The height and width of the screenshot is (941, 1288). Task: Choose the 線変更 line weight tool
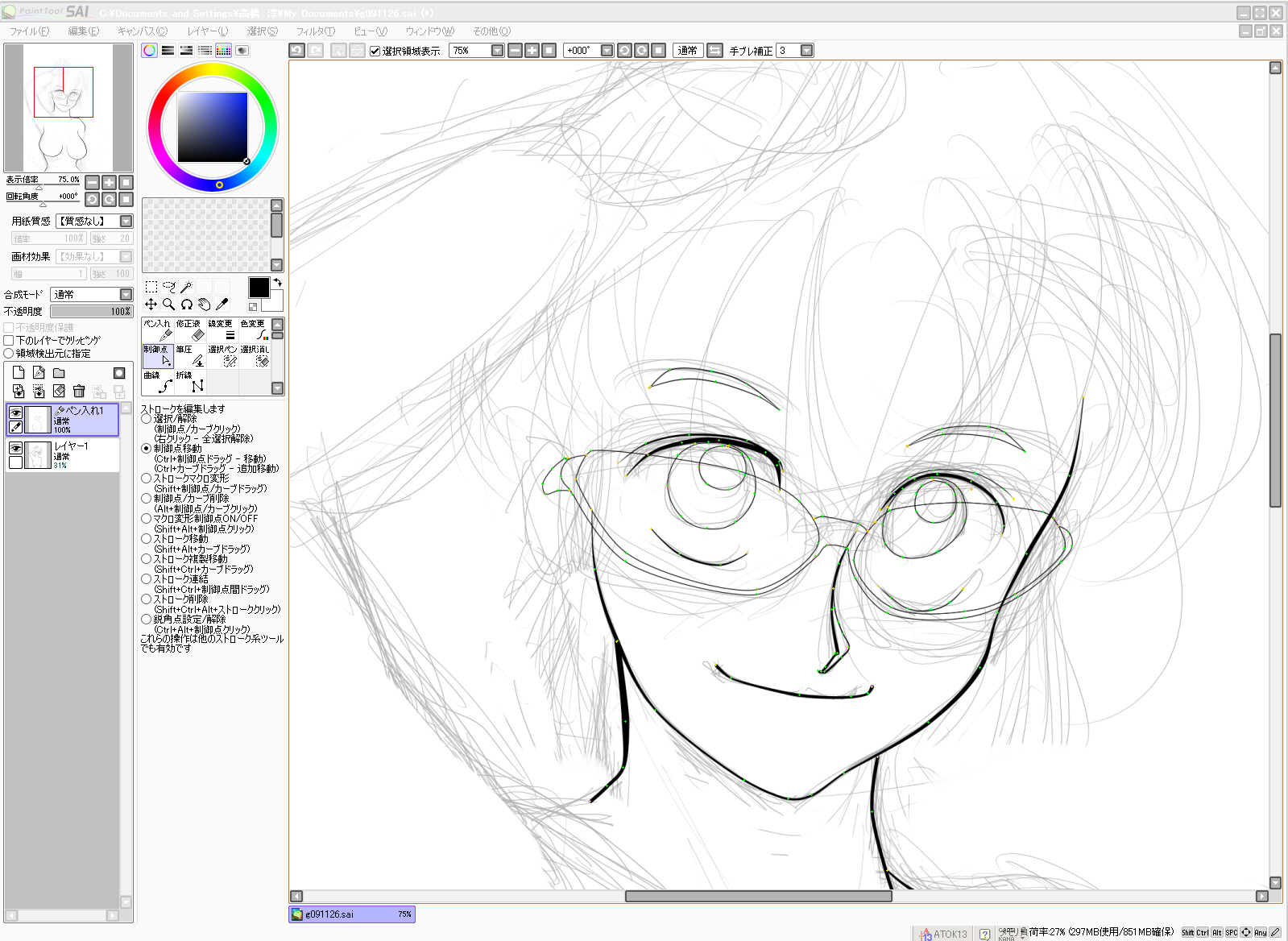[x=222, y=330]
